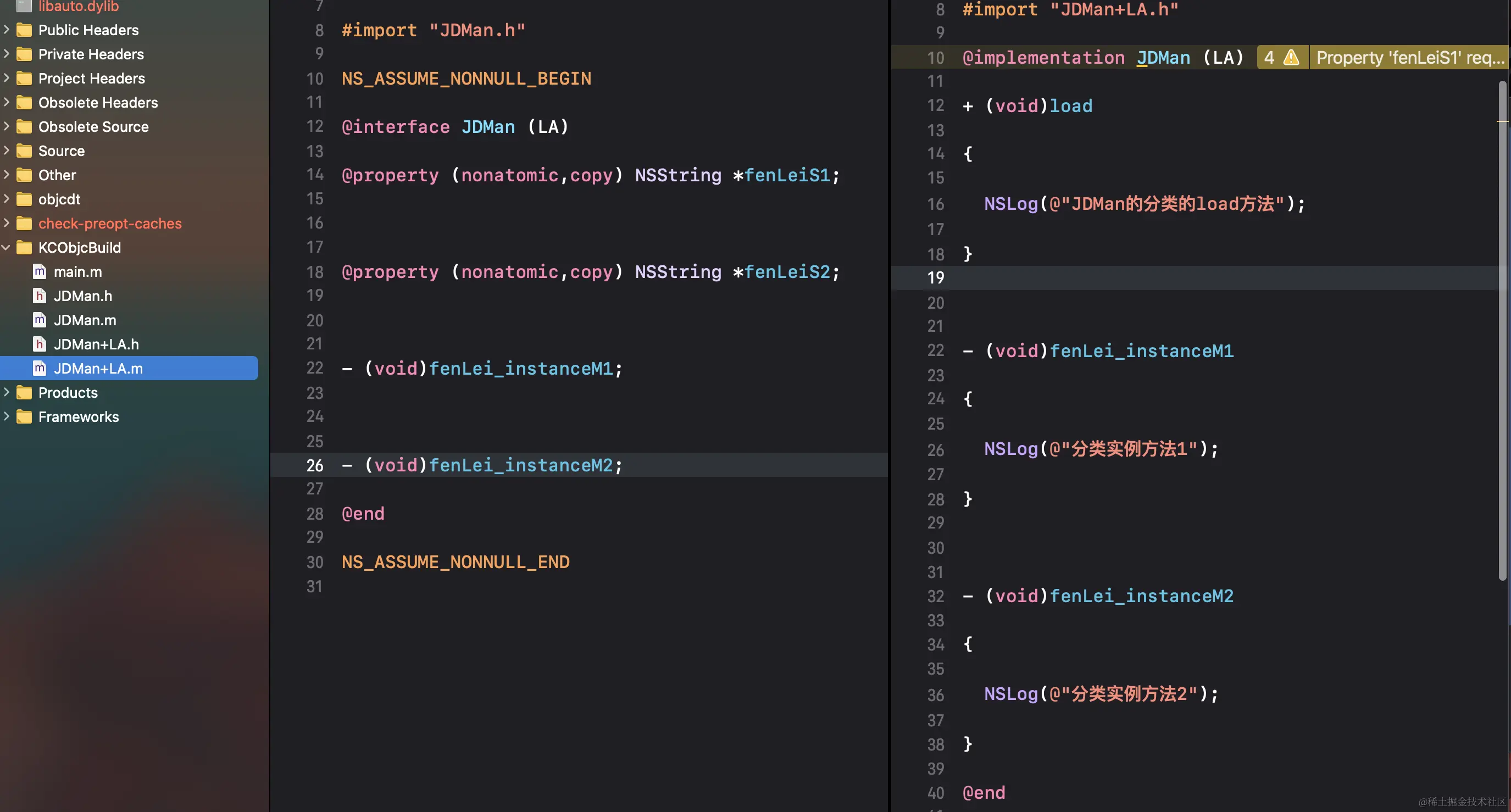
Task: Click the Public Headers folder icon
Action: (24, 30)
